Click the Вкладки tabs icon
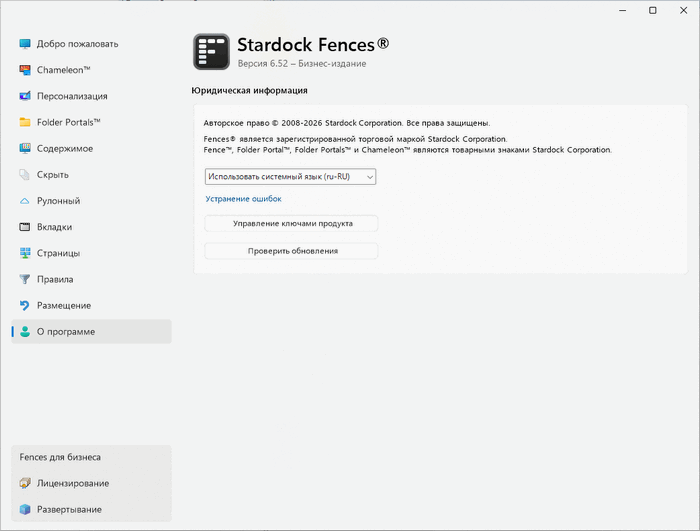 [x=25, y=227]
